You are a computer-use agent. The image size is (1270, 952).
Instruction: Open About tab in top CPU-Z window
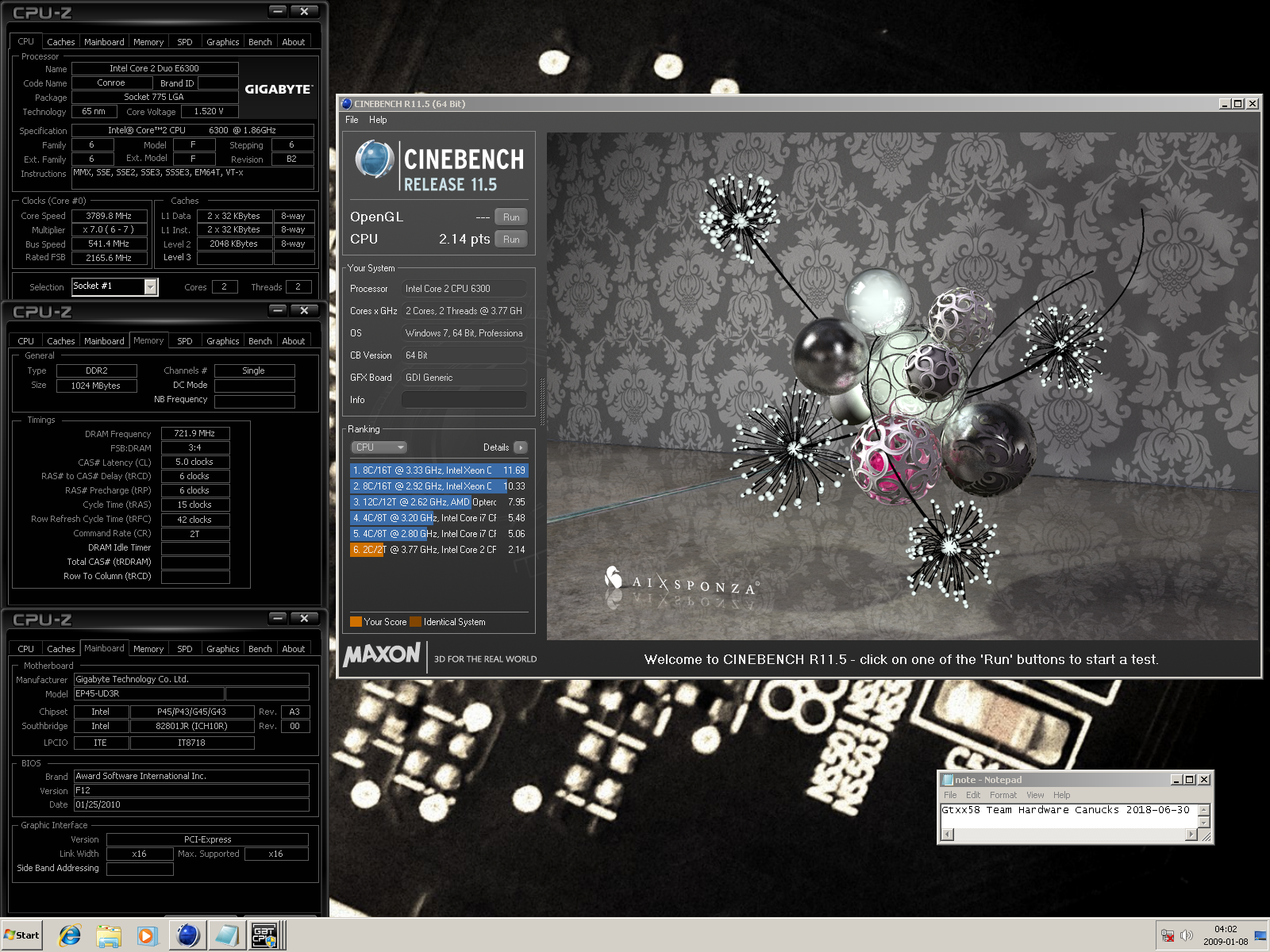[x=294, y=42]
